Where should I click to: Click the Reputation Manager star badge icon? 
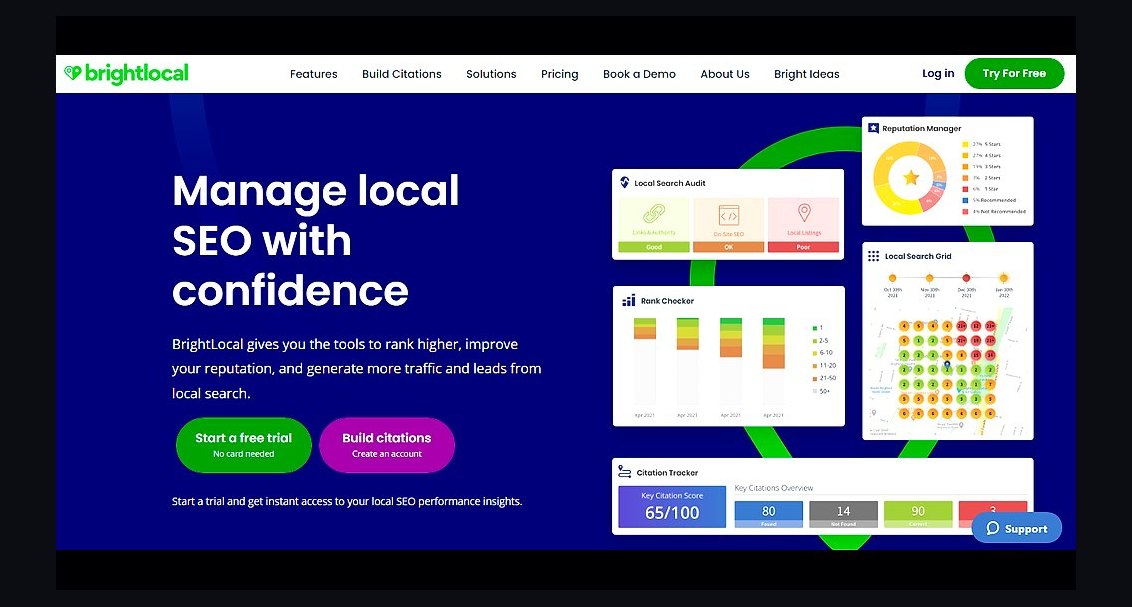pos(873,128)
